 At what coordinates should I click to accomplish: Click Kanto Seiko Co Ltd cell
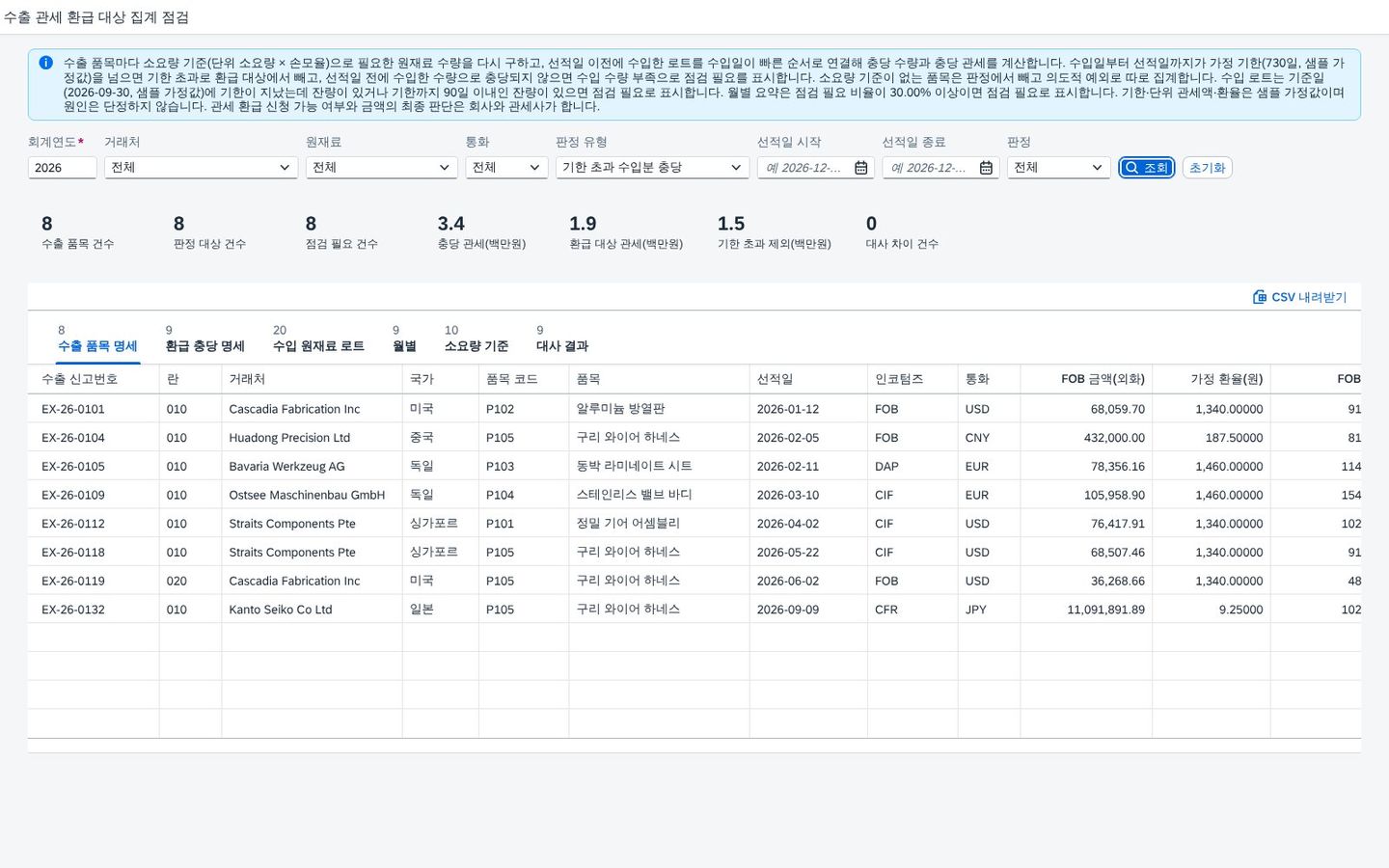(x=312, y=610)
